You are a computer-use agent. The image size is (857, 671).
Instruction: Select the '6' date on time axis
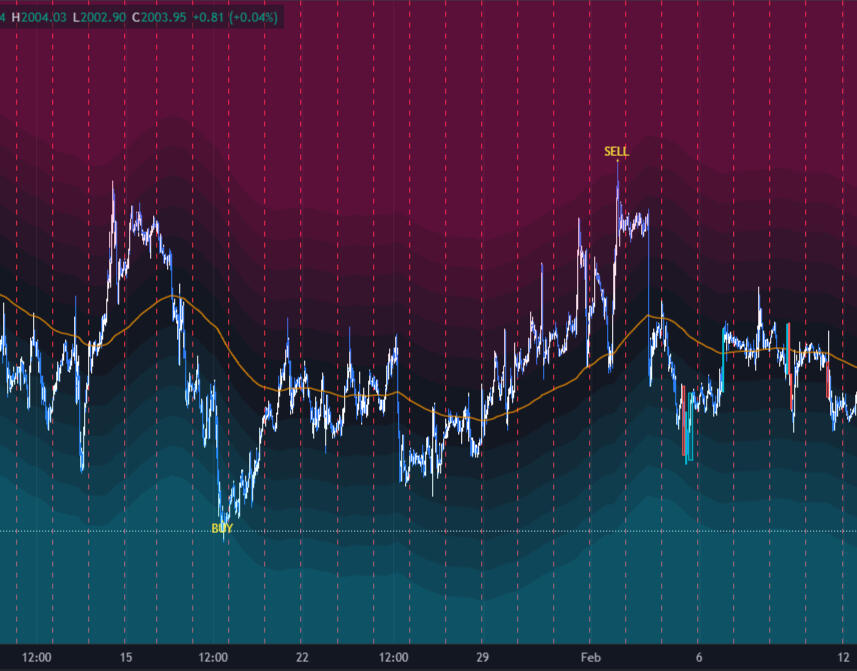pos(699,657)
